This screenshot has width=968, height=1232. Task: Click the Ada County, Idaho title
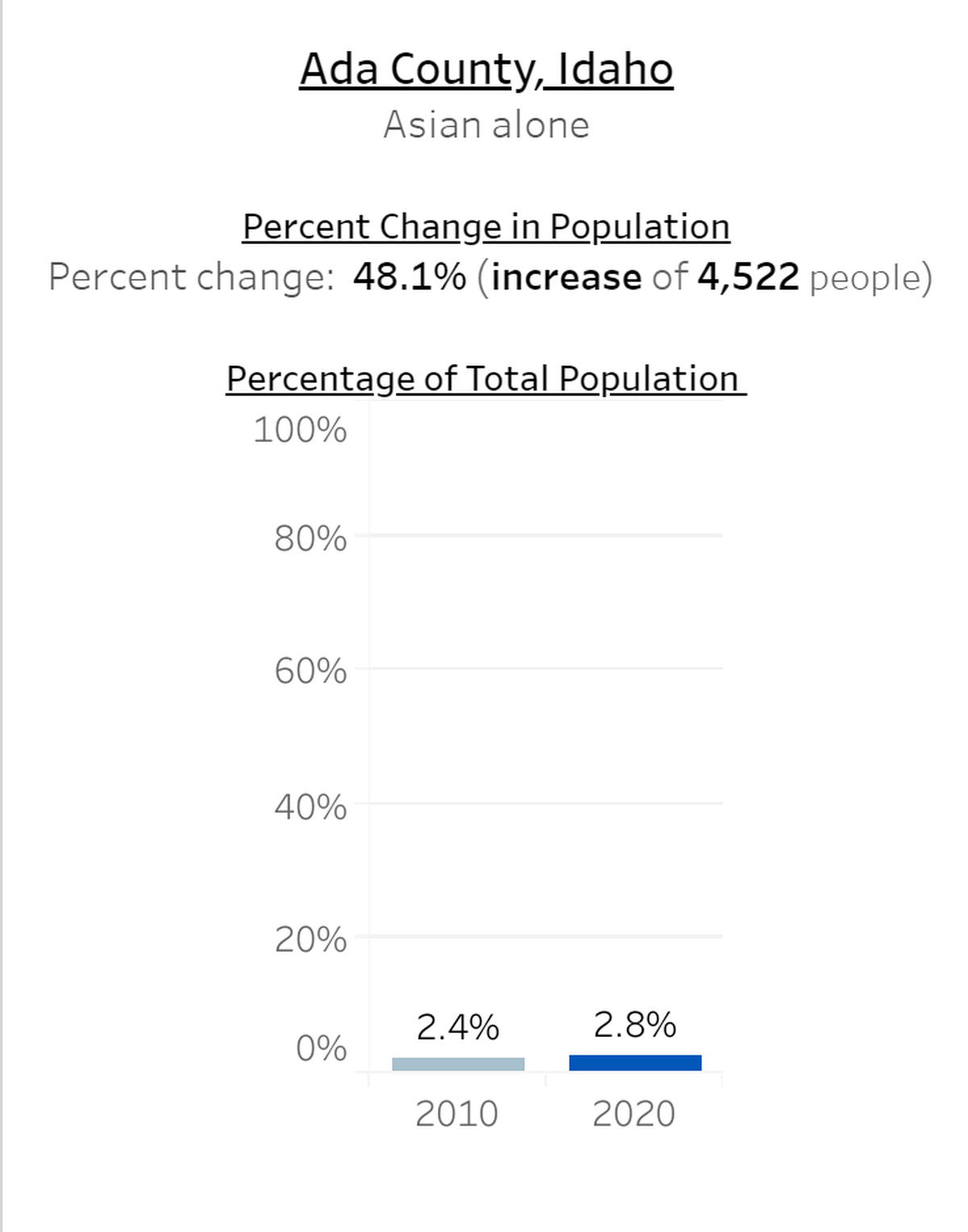486,70
